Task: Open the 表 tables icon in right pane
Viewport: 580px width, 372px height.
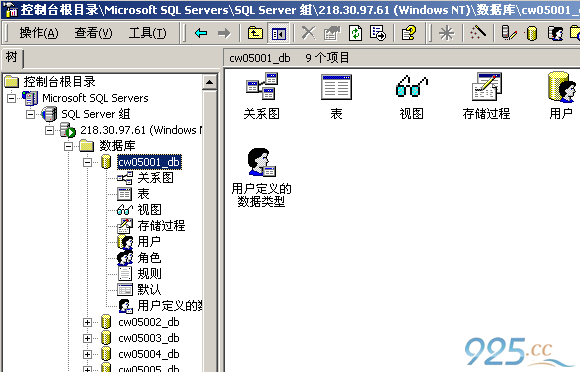Action: [336, 87]
